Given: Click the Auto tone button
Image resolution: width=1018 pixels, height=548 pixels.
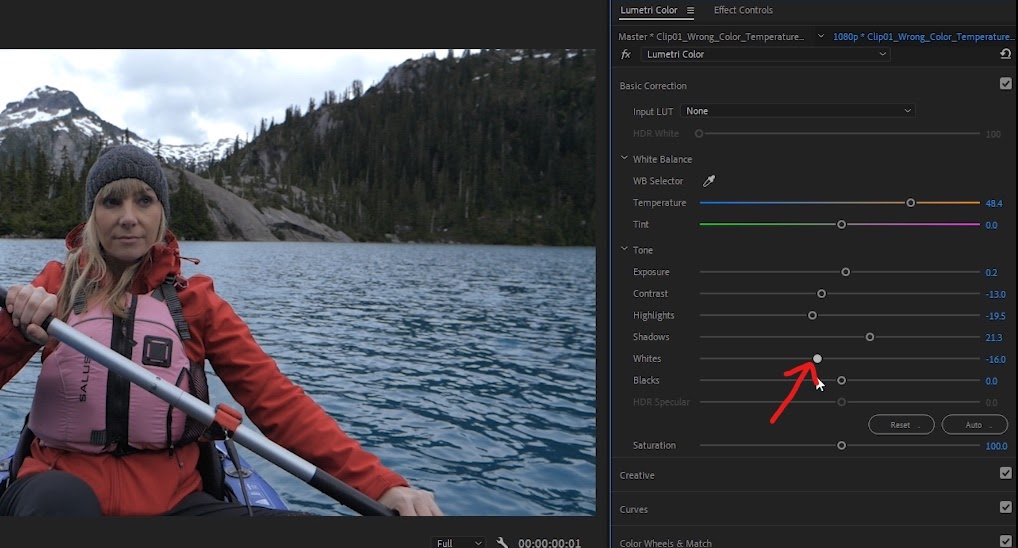Looking at the screenshot, I should pos(974,425).
